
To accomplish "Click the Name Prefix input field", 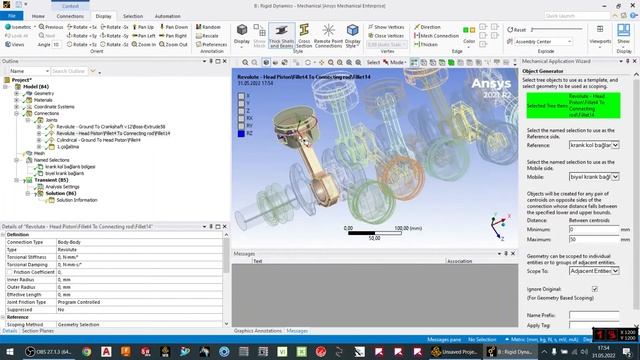I will 594,315.
